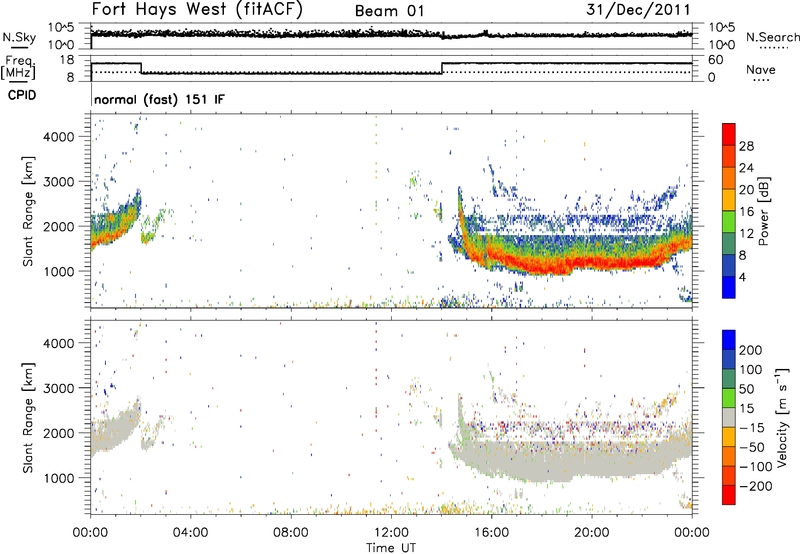The image size is (800, 554).
Task: Pick the red top segment of Power colorbar
Action: coord(729,134)
